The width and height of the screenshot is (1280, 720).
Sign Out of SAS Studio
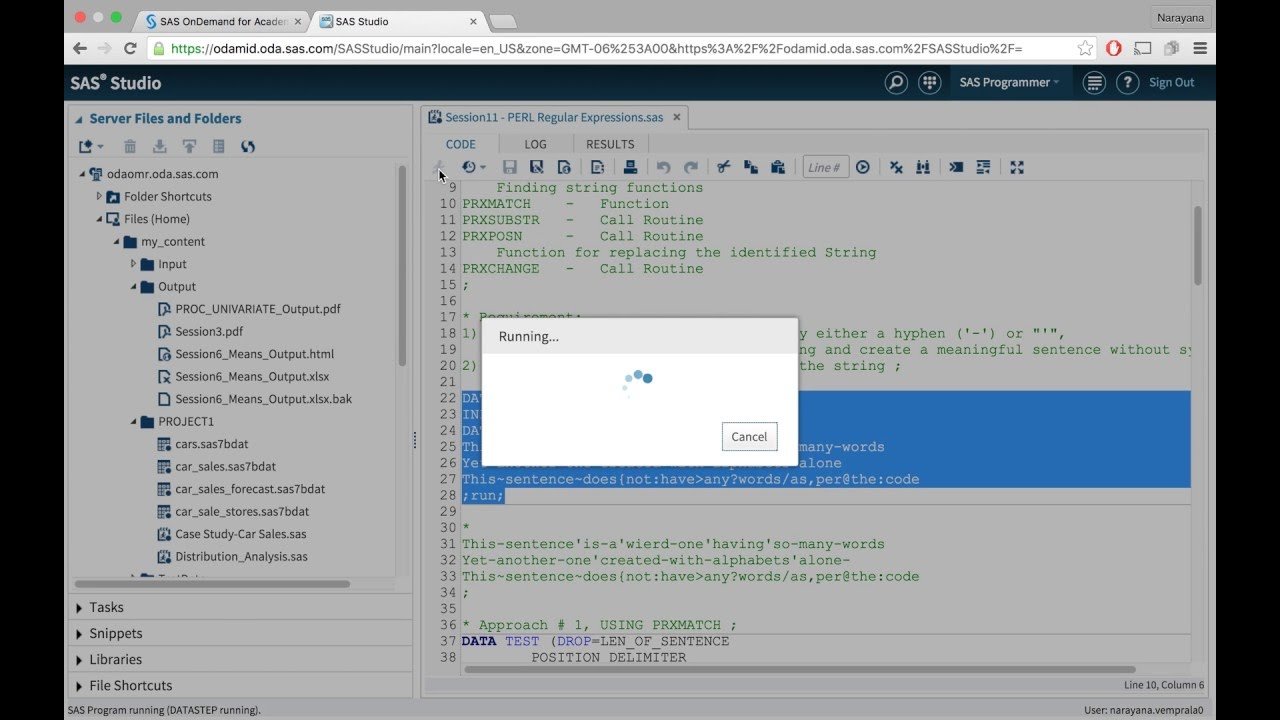(1171, 83)
